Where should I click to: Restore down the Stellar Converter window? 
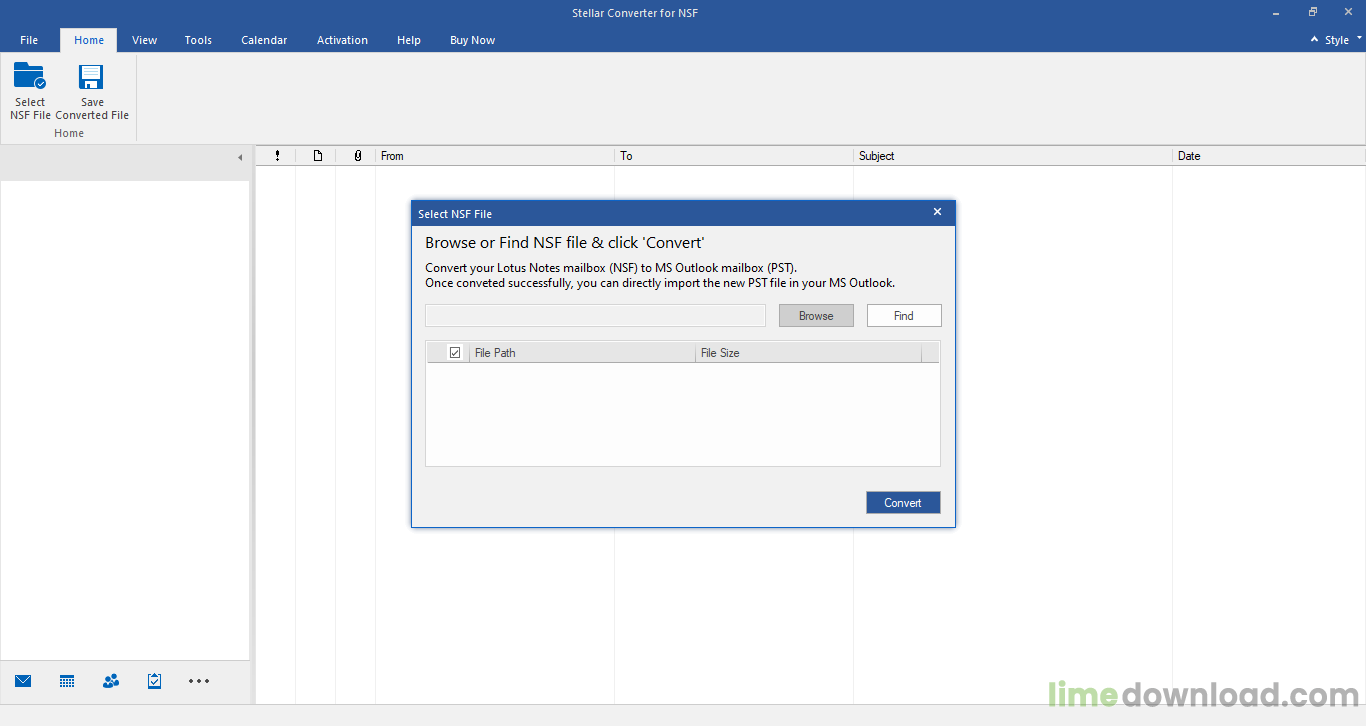1312,12
